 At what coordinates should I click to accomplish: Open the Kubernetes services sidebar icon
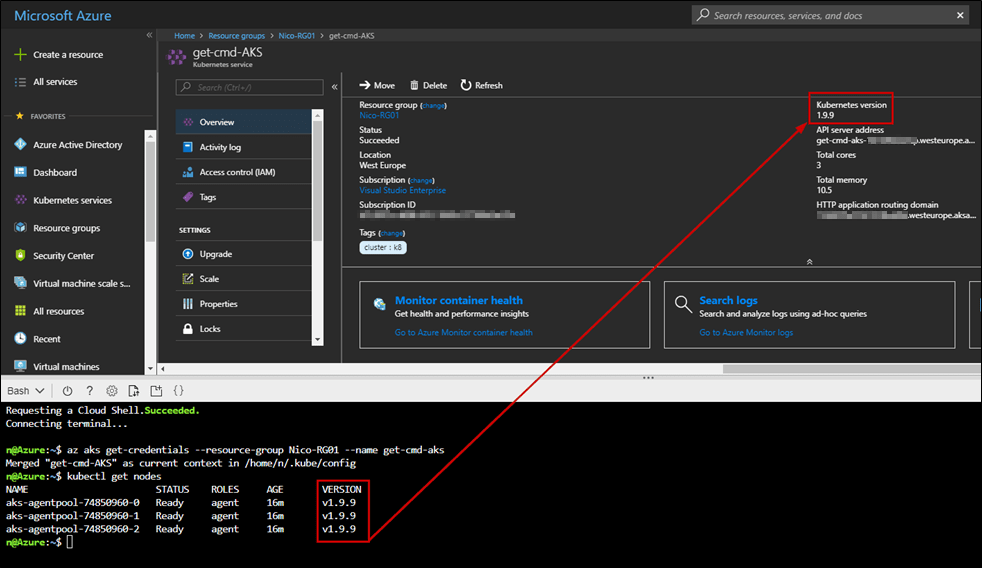[20, 200]
